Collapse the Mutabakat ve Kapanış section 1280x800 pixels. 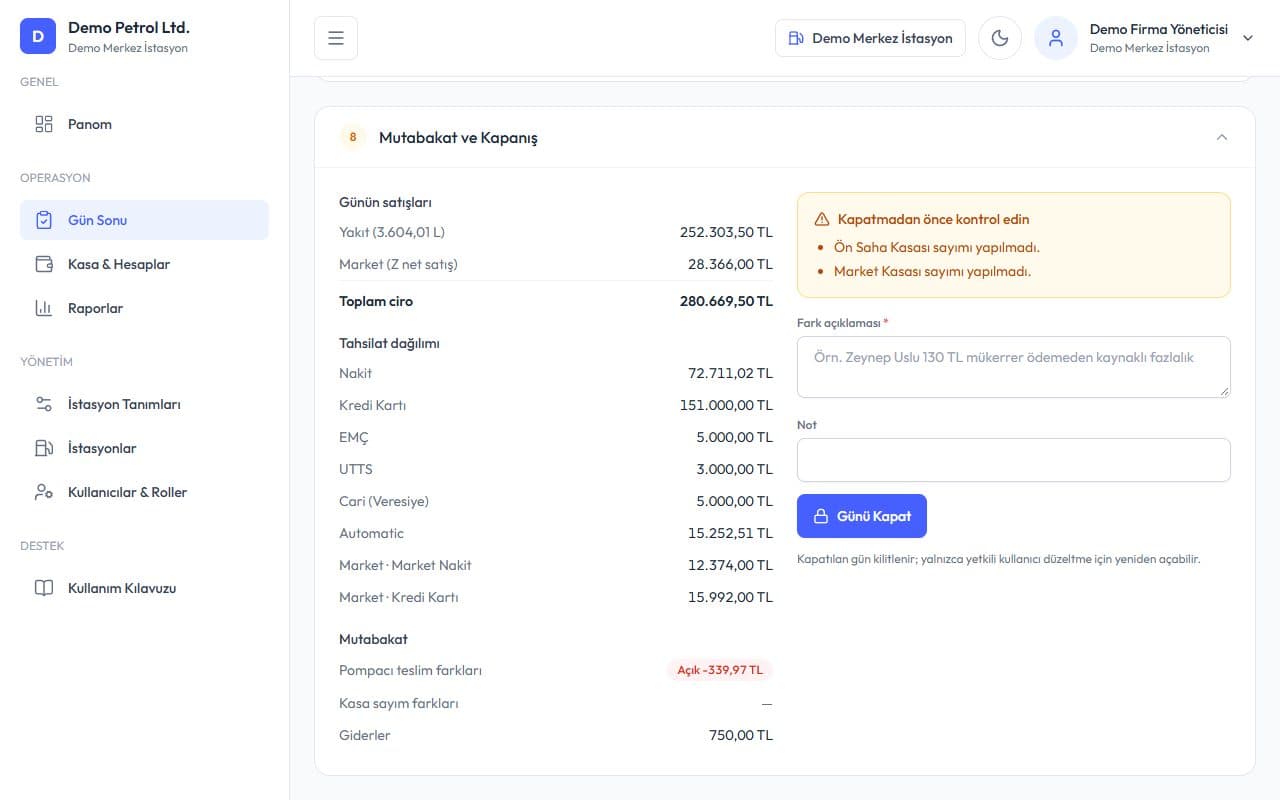(x=1222, y=137)
